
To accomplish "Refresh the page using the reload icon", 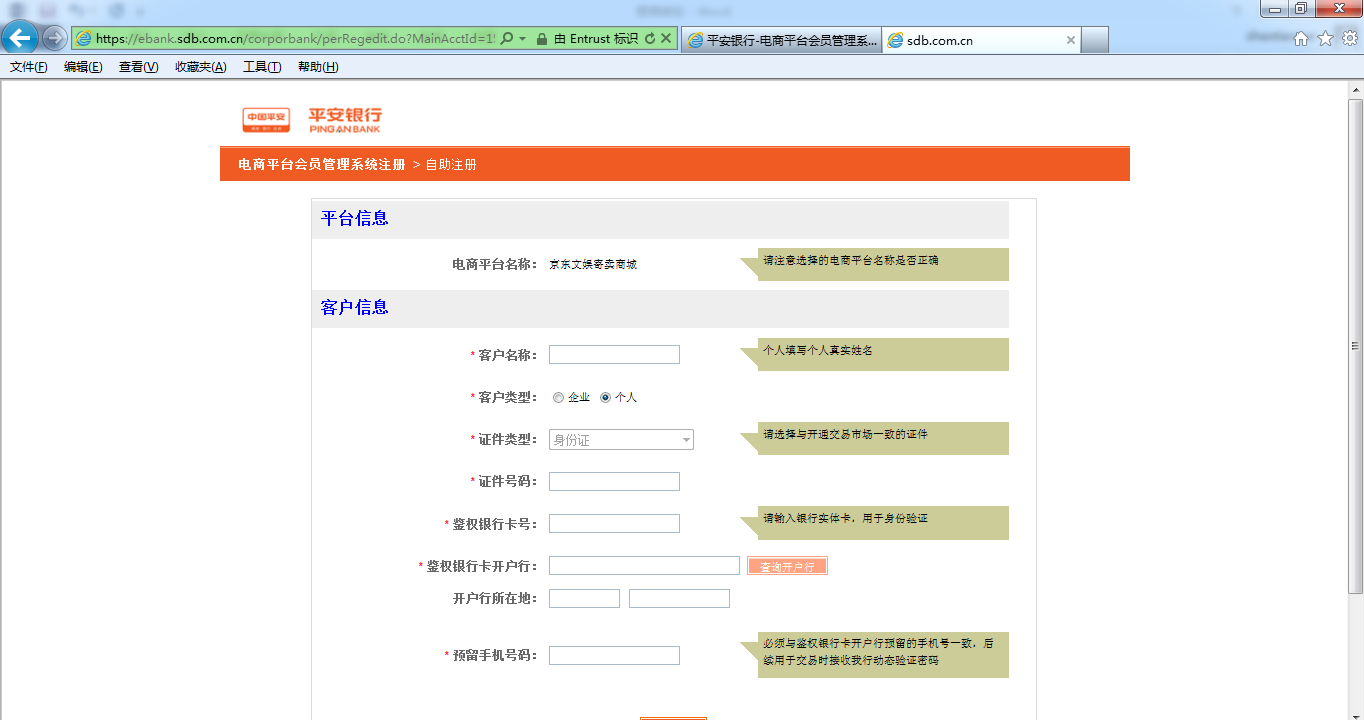I will [650, 39].
